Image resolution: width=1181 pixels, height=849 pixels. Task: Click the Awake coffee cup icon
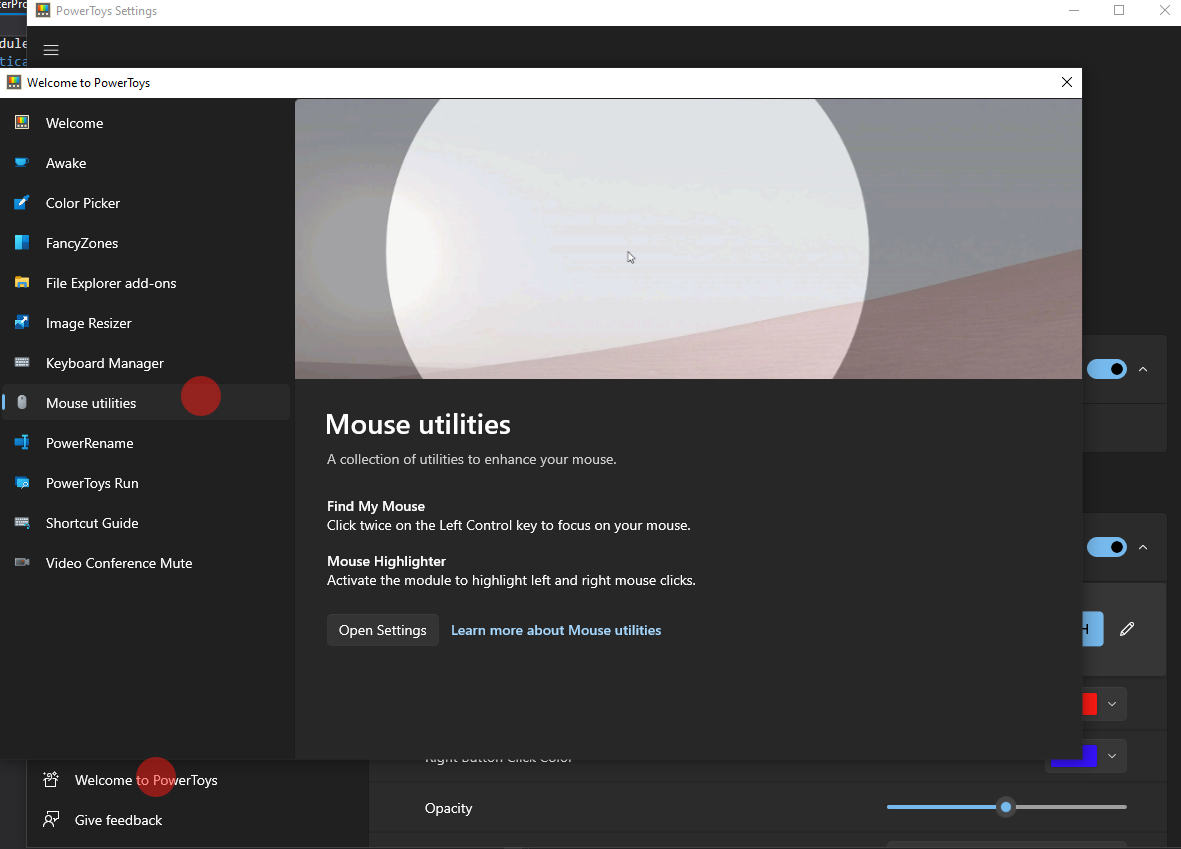coord(22,162)
